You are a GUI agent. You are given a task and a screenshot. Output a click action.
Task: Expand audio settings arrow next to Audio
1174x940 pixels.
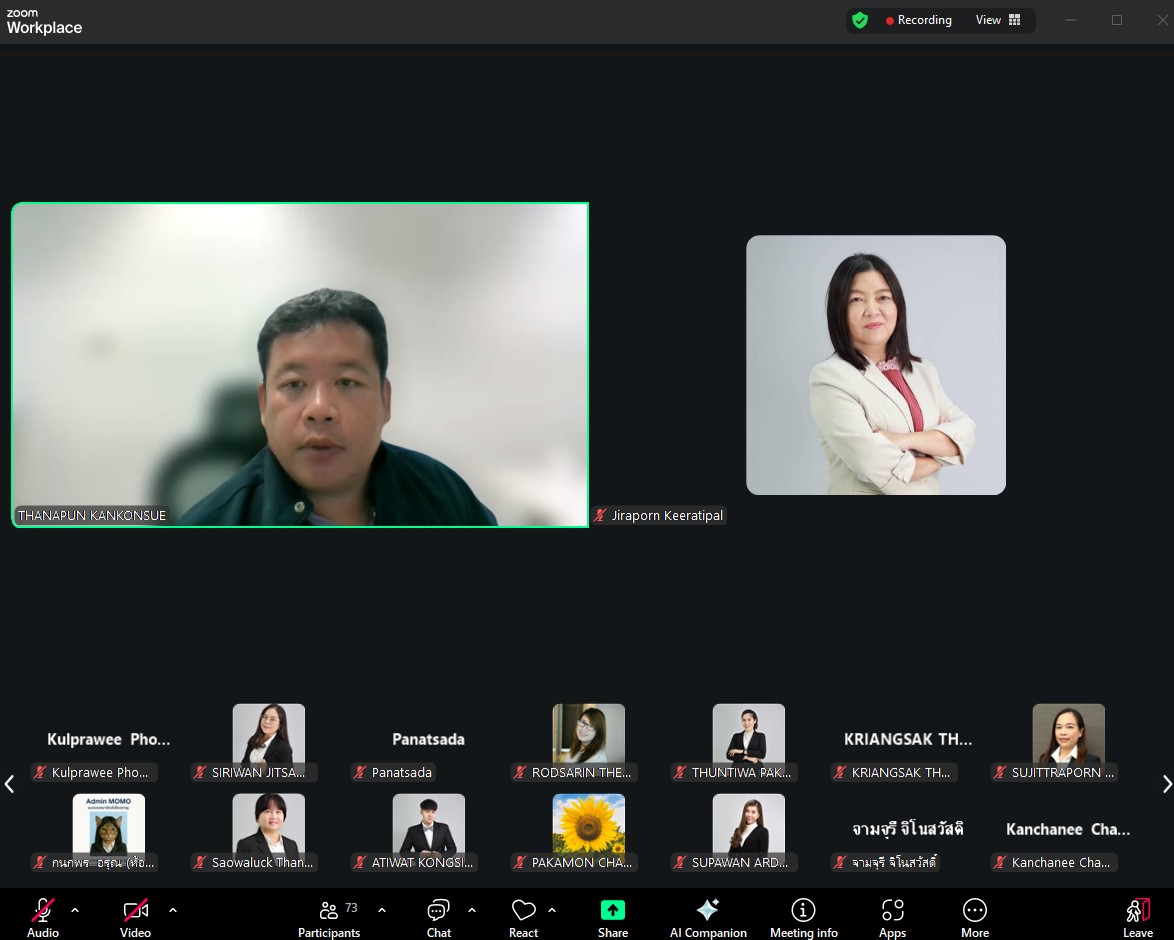point(75,910)
